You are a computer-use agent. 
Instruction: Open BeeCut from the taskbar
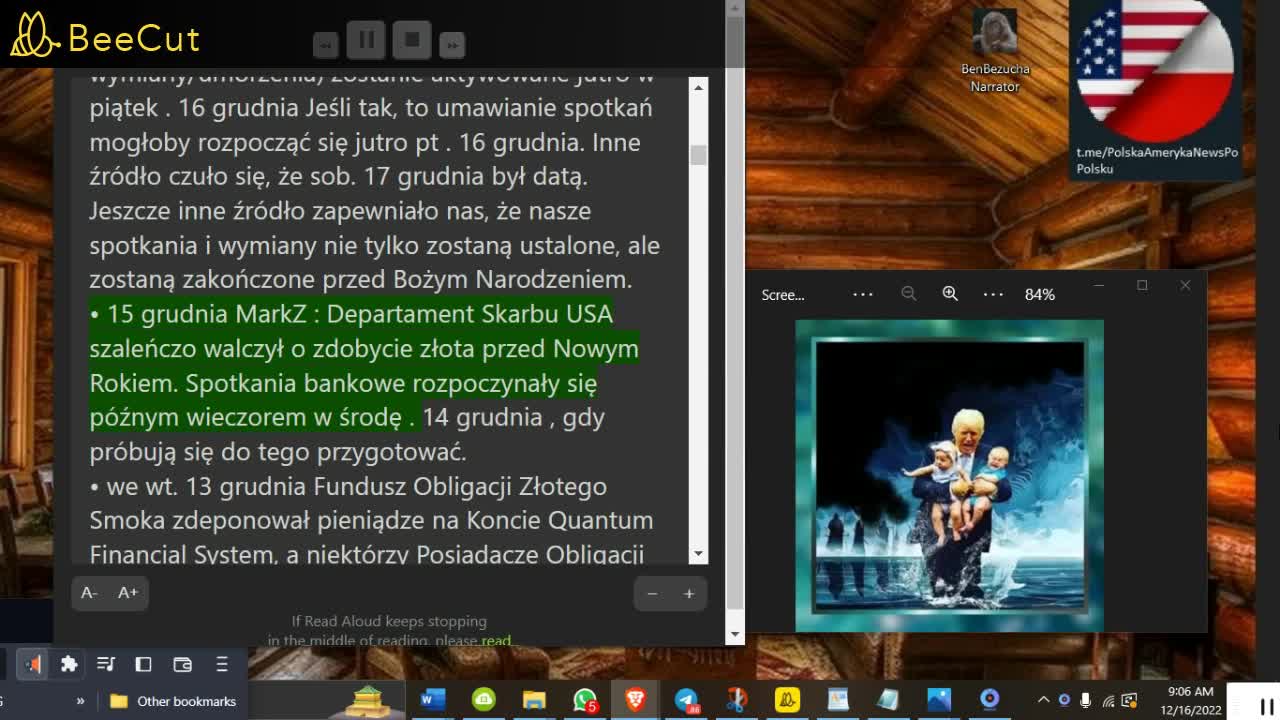(x=787, y=700)
